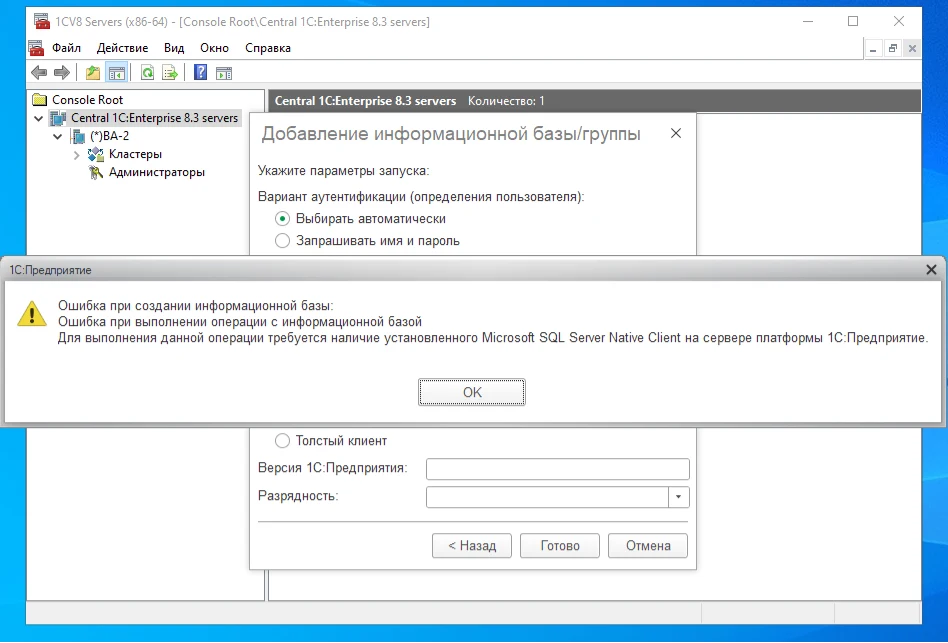Click the Up one level folder icon
This screenshot has width=948, height=643.
[93, 73]
